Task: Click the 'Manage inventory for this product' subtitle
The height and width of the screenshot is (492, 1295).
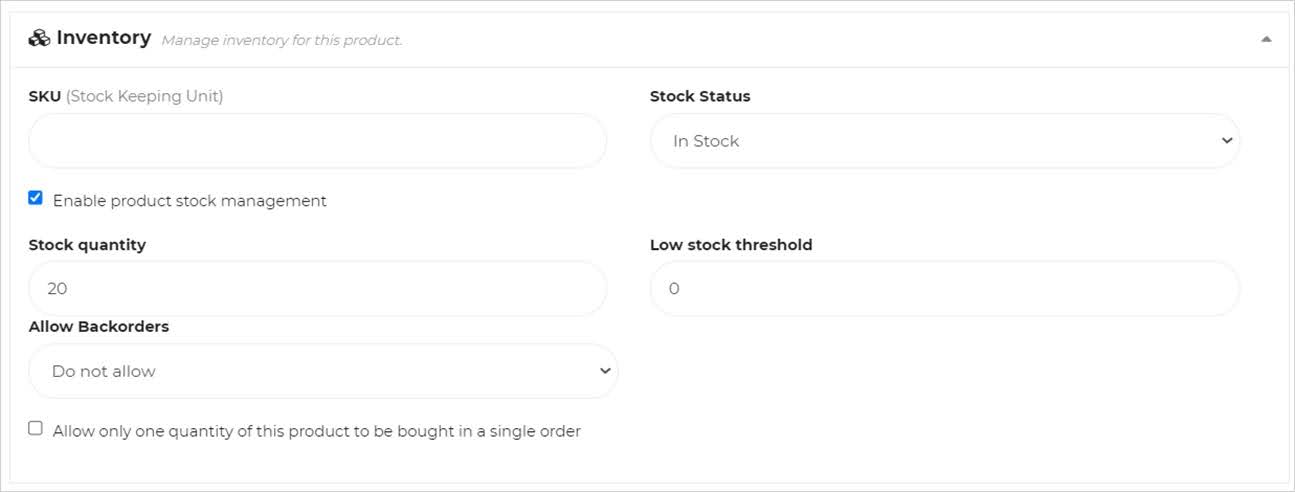Action: point(281,41)
